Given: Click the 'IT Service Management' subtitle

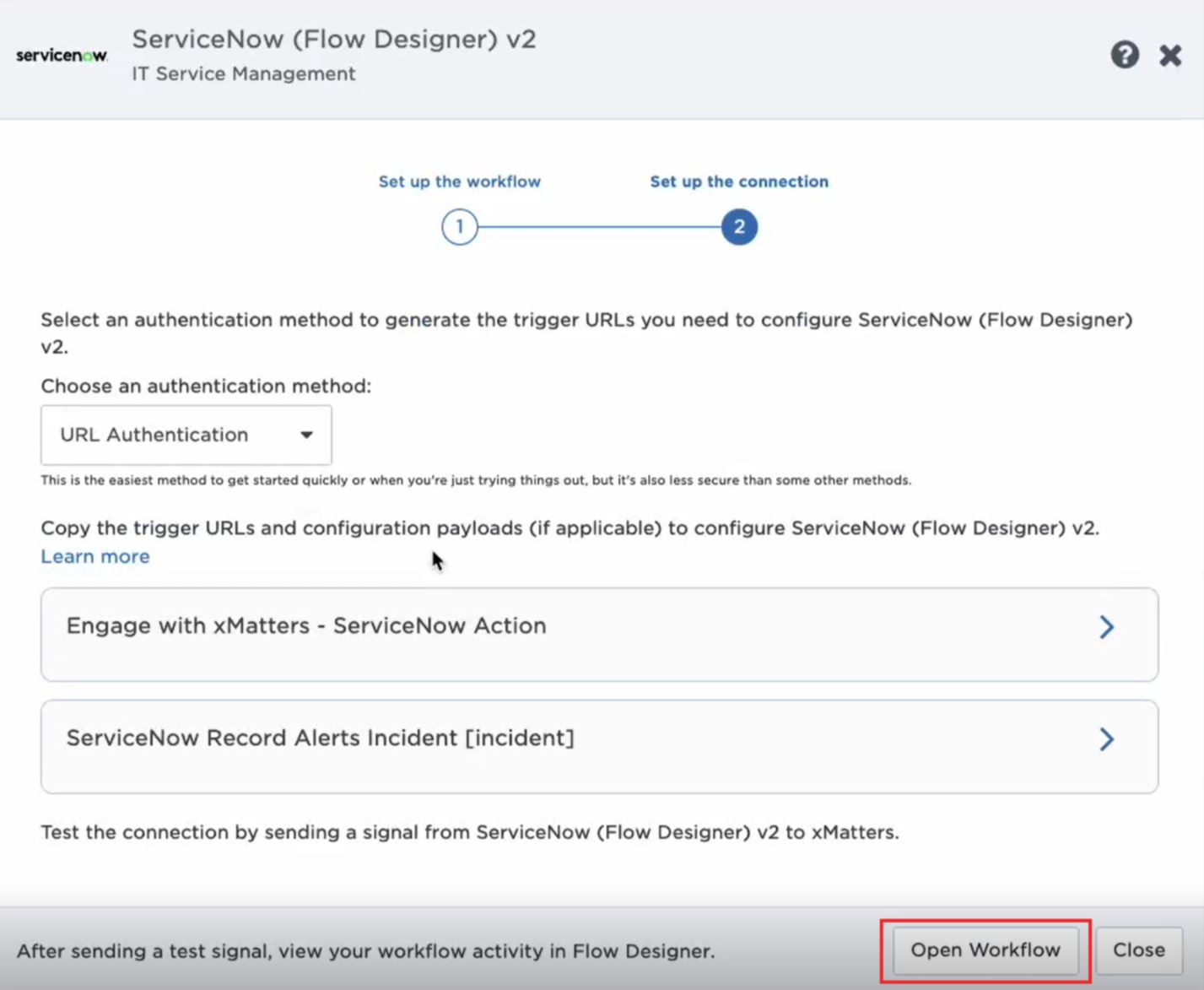Looking at the screenshot, I should (244, 73).
